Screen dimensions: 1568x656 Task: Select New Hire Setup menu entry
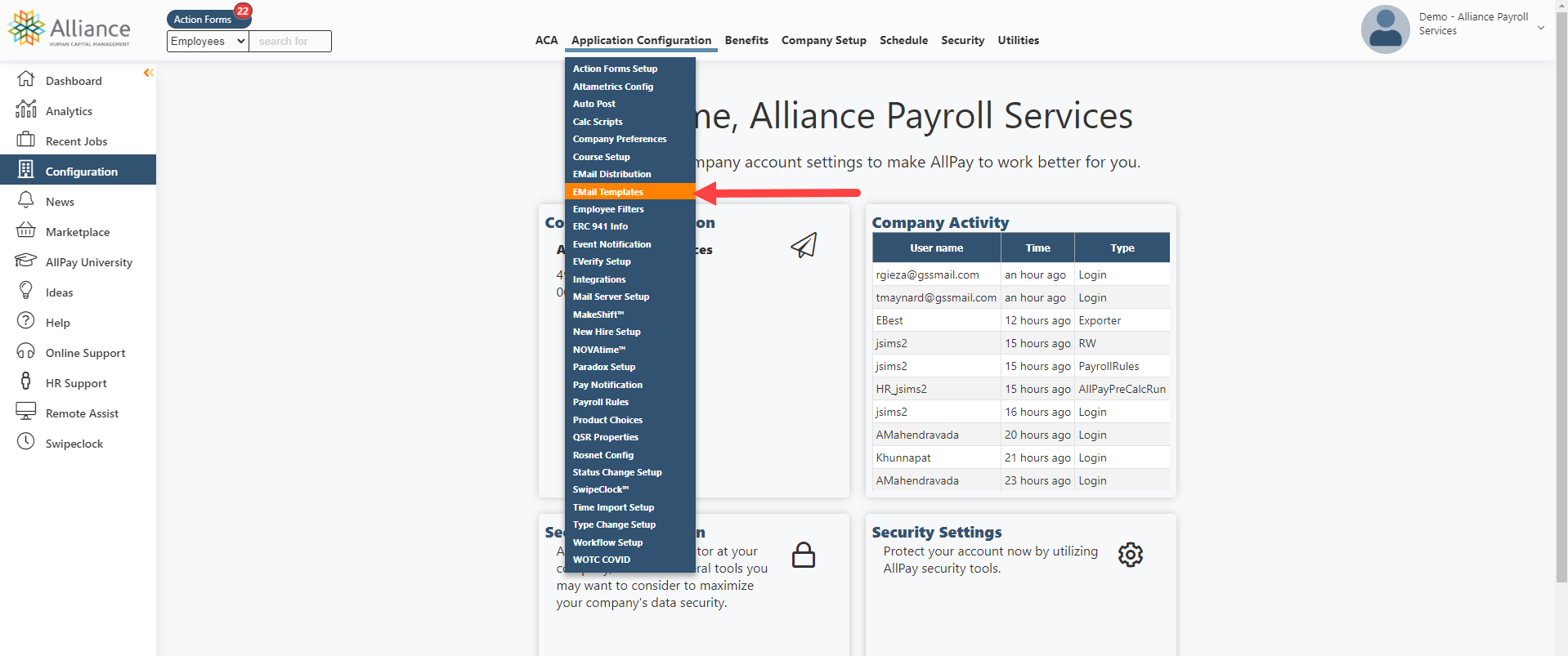(629, 332)
